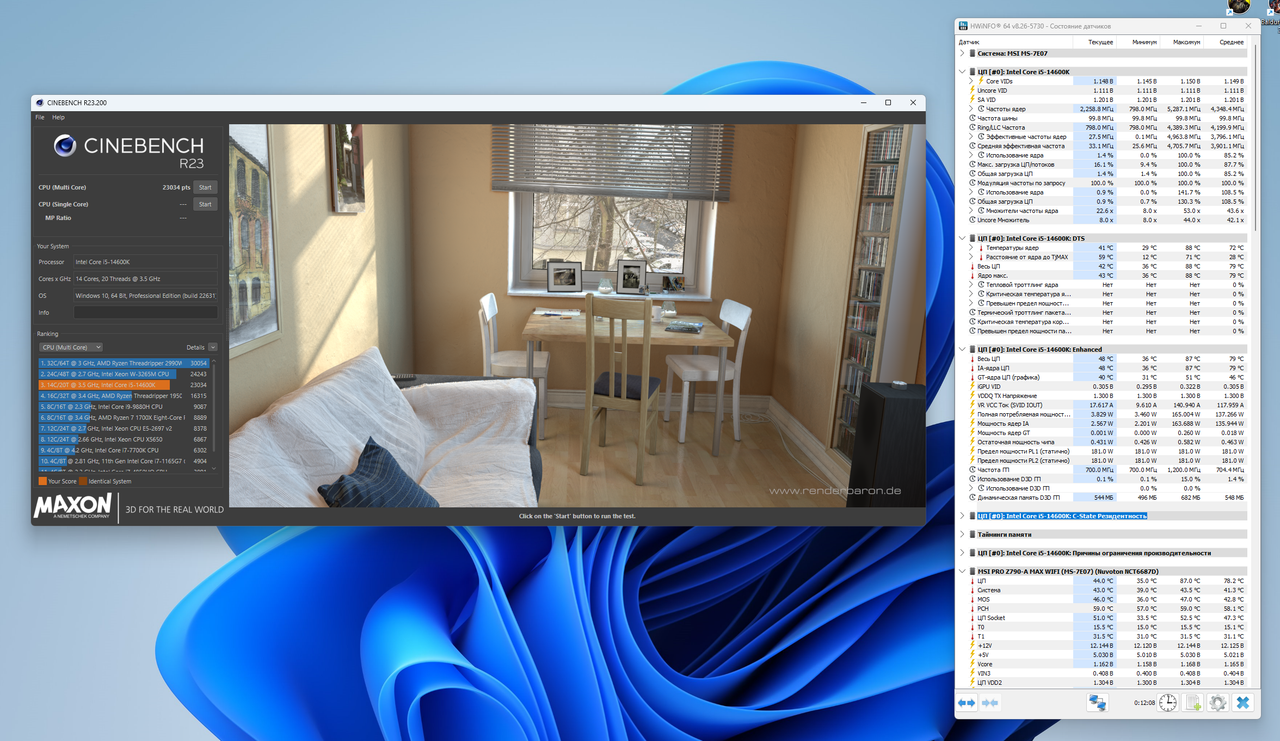This screenshot has width=1280, height=741.
Task: Click the network remote monitoring icon
Action: (x=1097, y=703)
